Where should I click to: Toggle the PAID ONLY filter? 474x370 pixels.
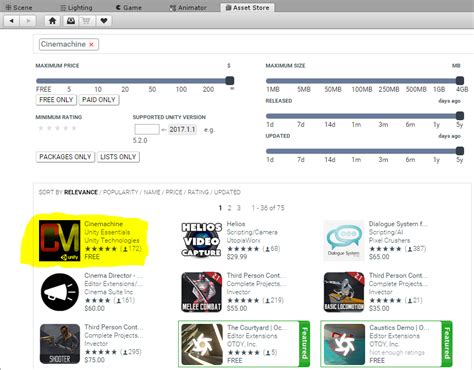point(99,100)
